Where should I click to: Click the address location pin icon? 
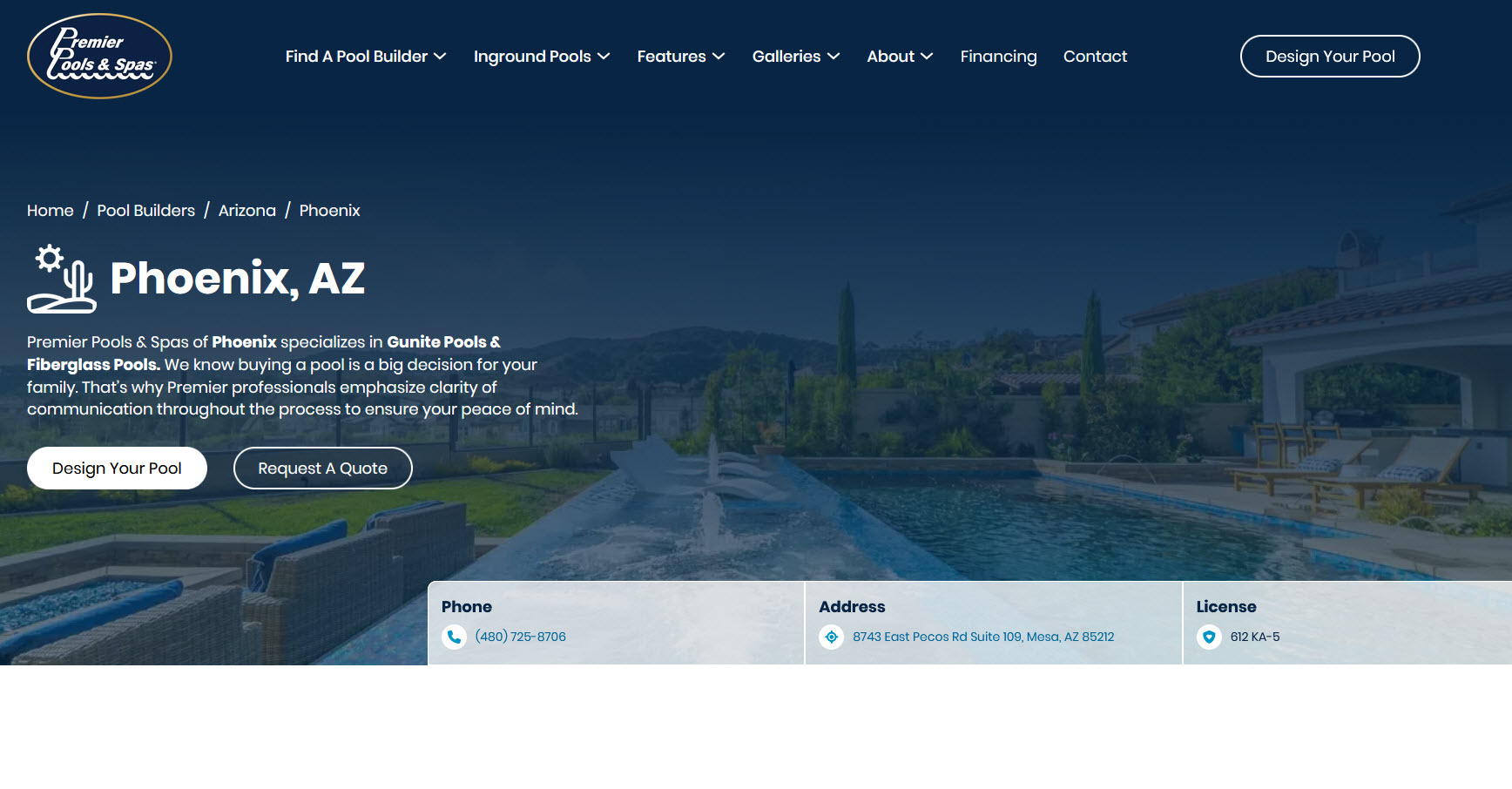pyautogui.click(x=832, y=637)
